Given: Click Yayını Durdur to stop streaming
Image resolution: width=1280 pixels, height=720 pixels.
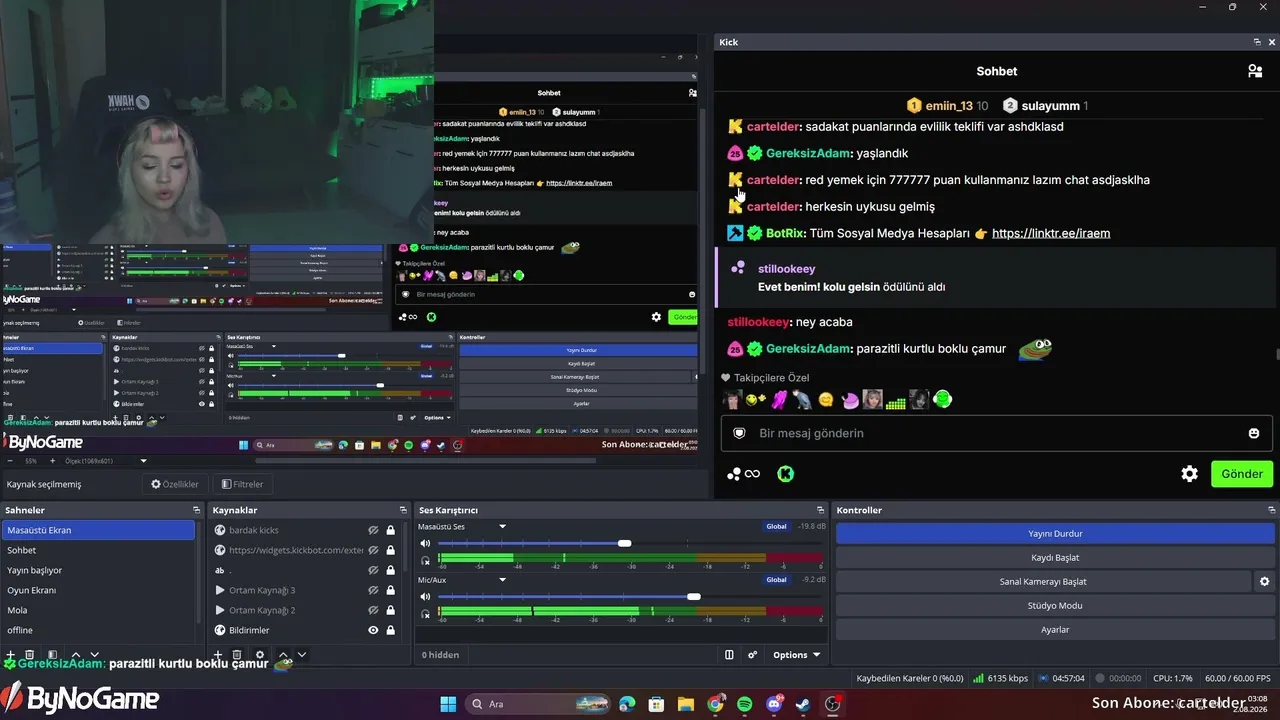Looking at the screenshot, I should (x=1055, y=533).
